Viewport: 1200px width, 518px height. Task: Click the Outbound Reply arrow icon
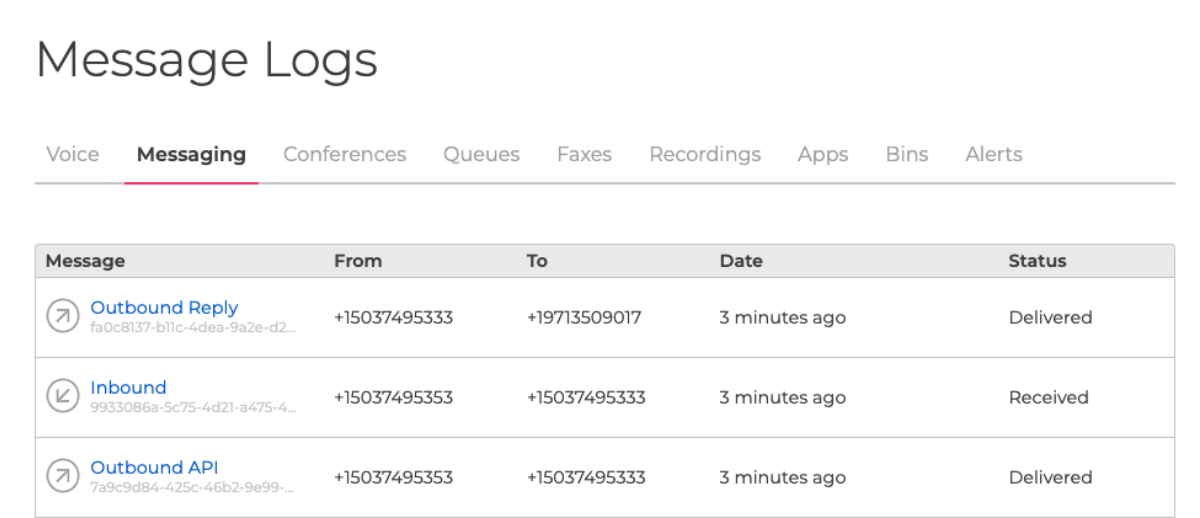pos(62,317)
